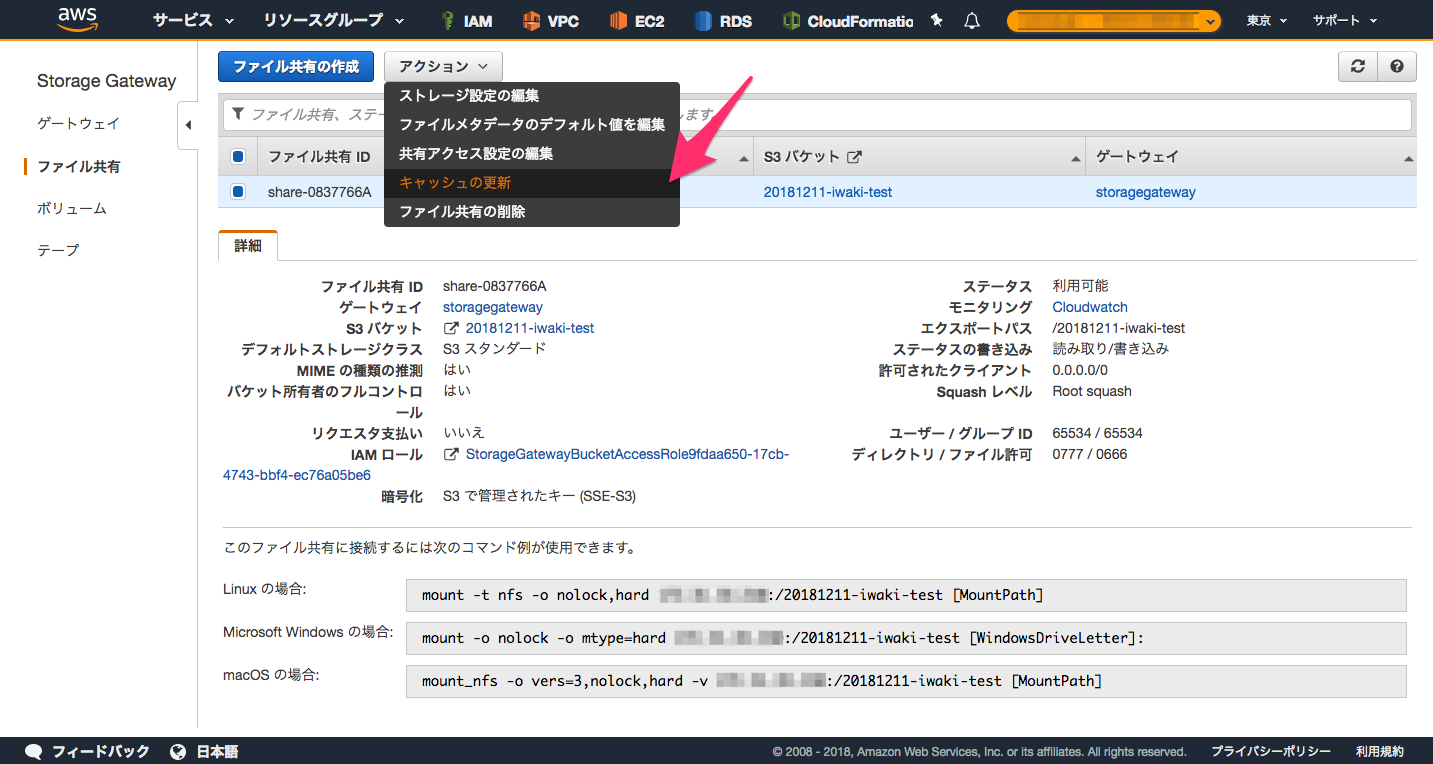The image size is (1433, 764).
Task: Go to ボリューム in sidebar
Action: click(x=72, y=208)
